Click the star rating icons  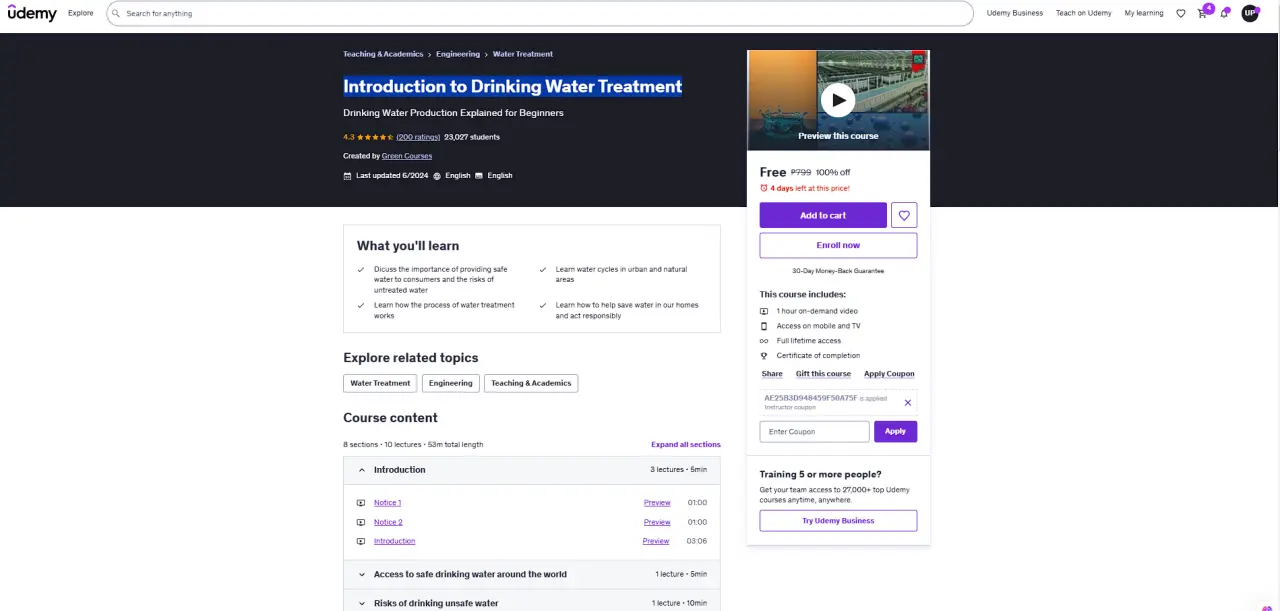coord(375,137)
